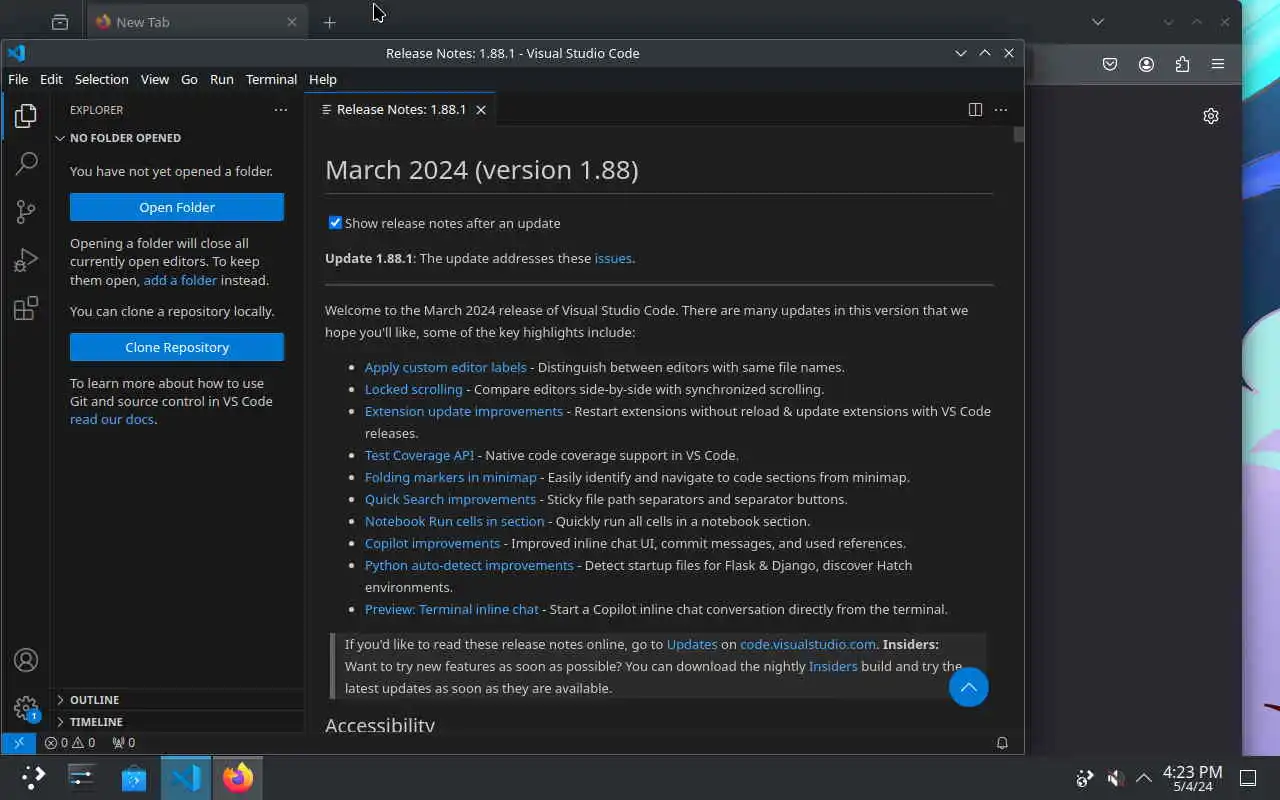Open Firefox application menu hamburger
This screenshot has width=1280, height=800.
click(1218, 64)
